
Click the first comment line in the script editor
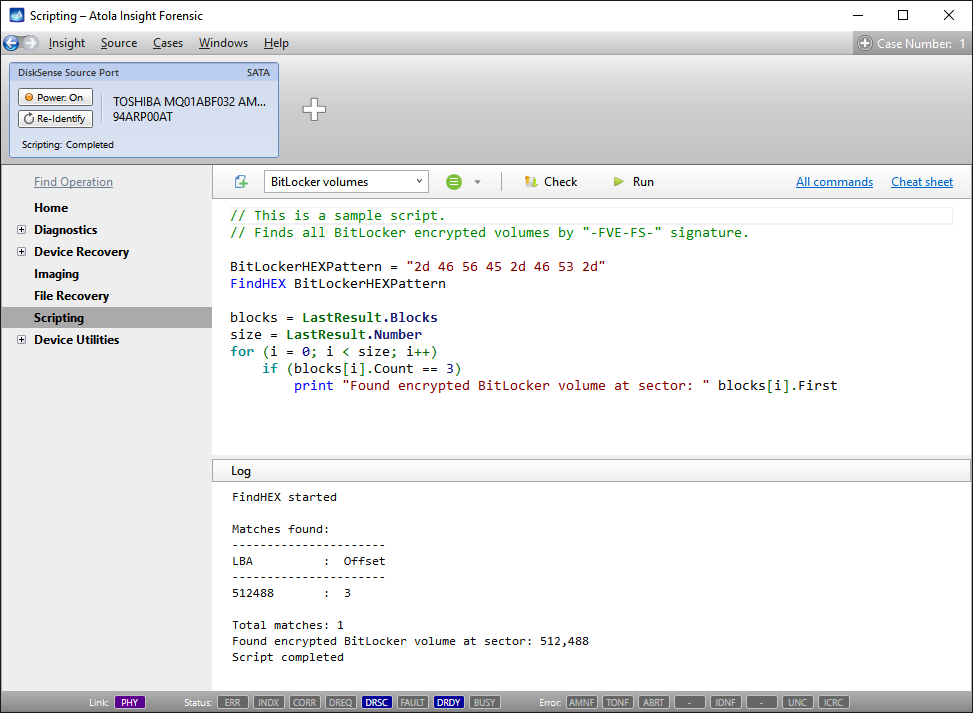click(338, 215)
